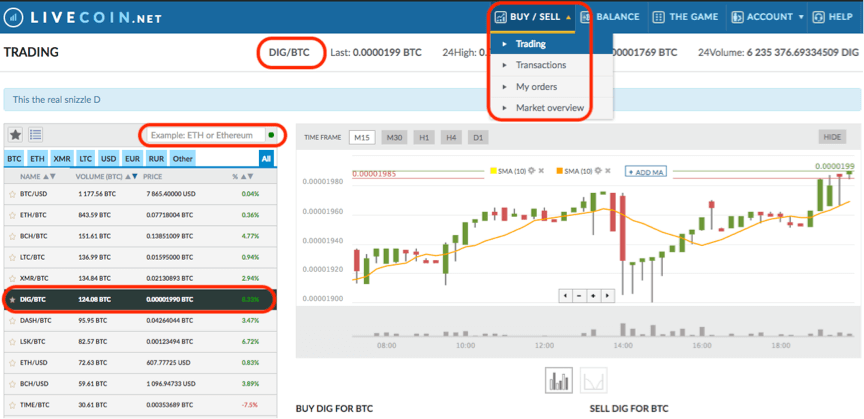Filter pairs by the USD tab
Viewport: 864px width, 419px height.
coord(109,159)
